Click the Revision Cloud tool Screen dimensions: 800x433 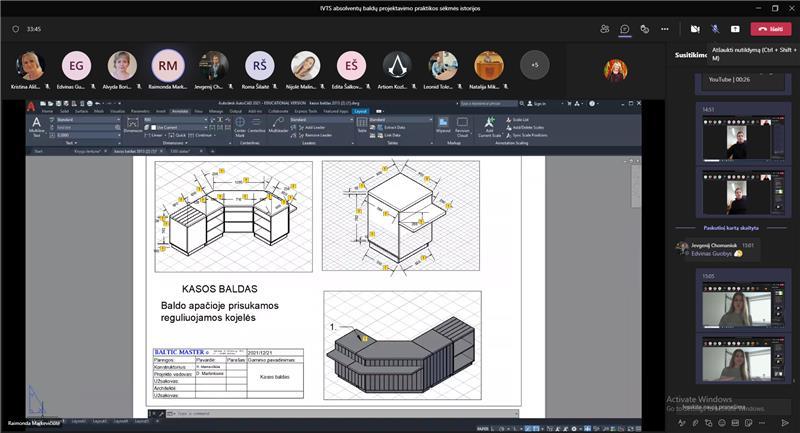462,126
